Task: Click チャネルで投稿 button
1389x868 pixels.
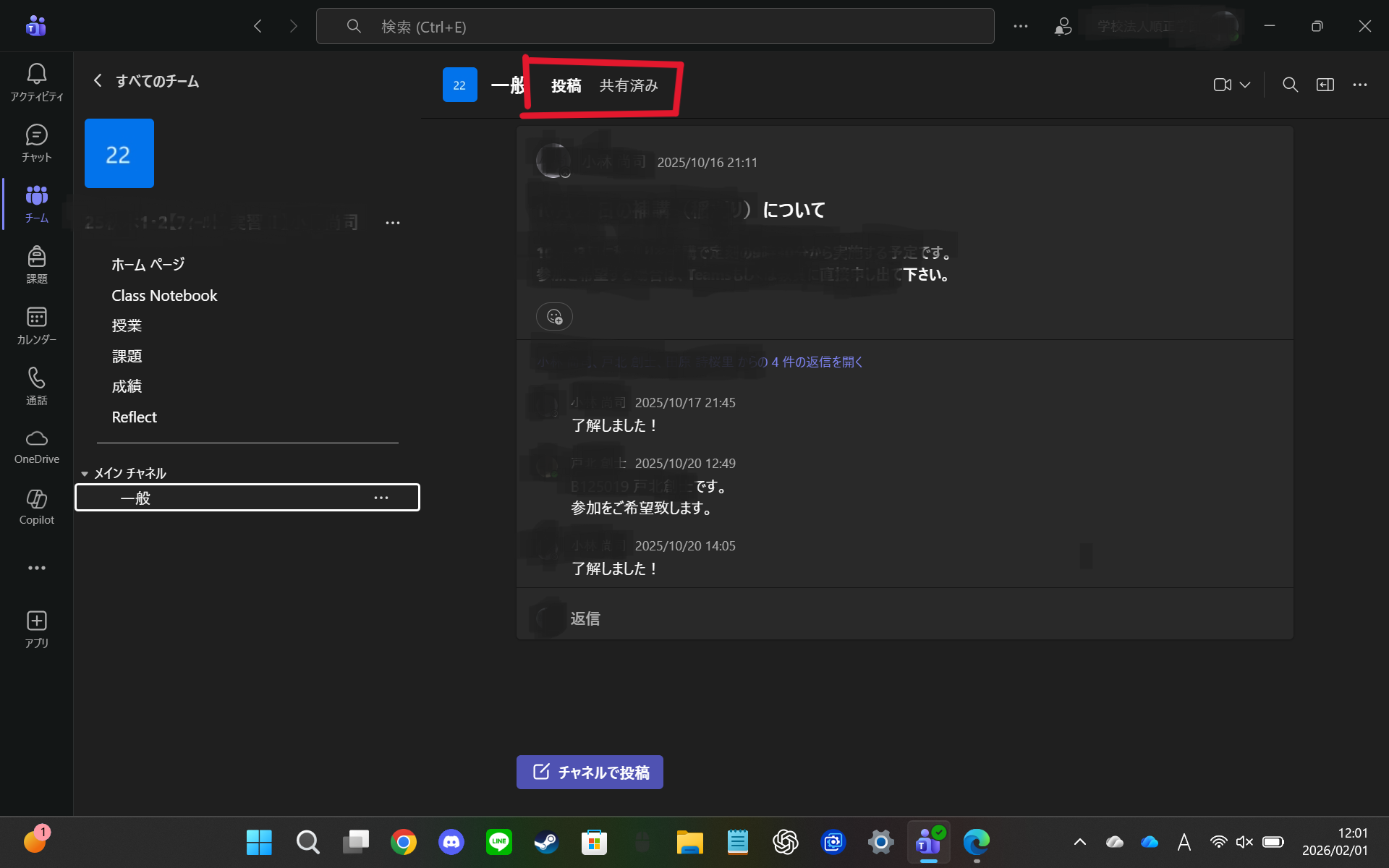Action: pos(590,772)
